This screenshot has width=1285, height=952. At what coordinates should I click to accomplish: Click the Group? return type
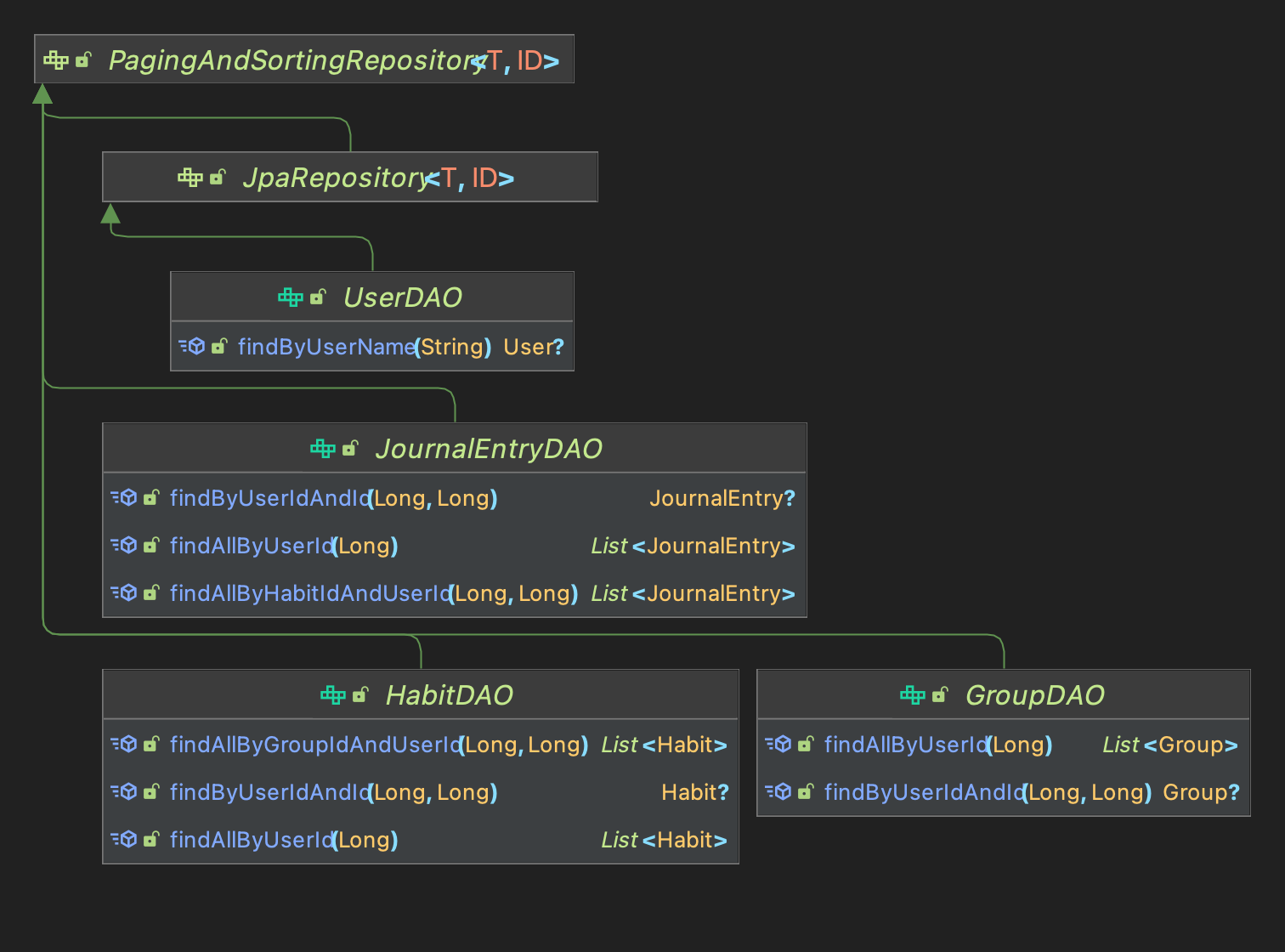(x=1202, y=792)
